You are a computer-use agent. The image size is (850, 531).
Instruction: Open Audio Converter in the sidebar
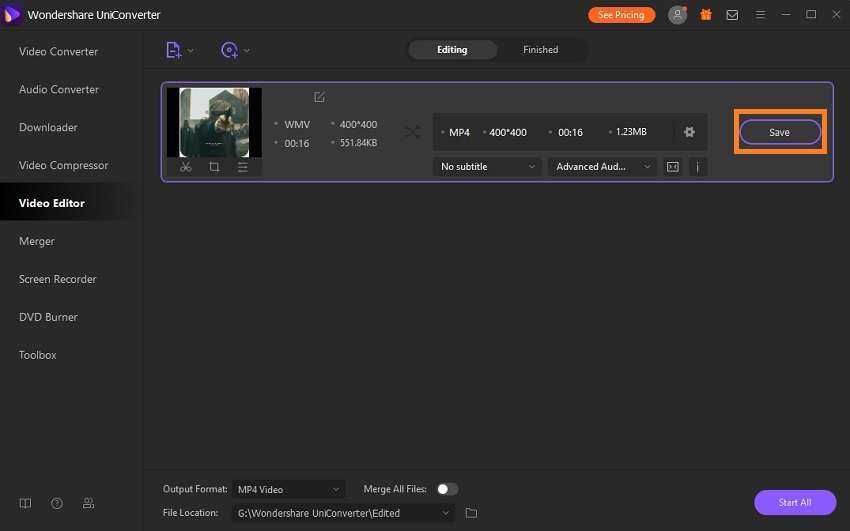pyautogui.click(x=59, y=89)
